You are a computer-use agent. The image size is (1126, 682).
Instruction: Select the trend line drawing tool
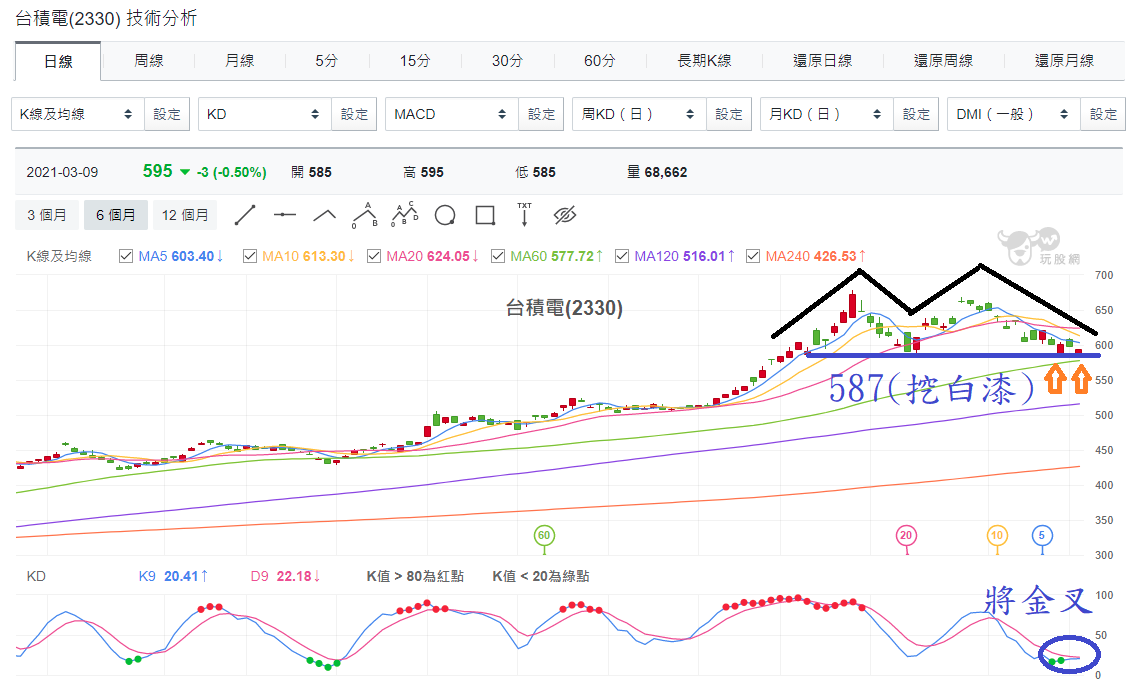(x=245, y=215)
